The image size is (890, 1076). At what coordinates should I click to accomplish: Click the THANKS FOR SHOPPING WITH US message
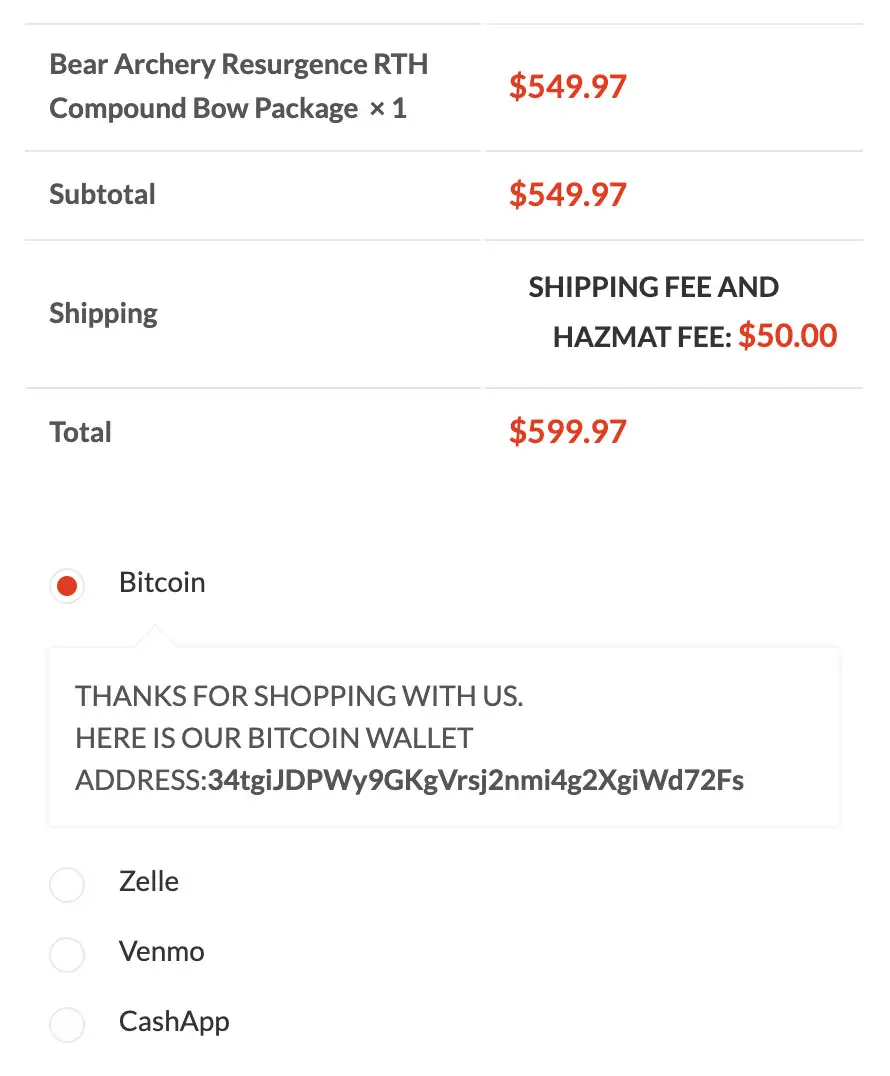299,697
